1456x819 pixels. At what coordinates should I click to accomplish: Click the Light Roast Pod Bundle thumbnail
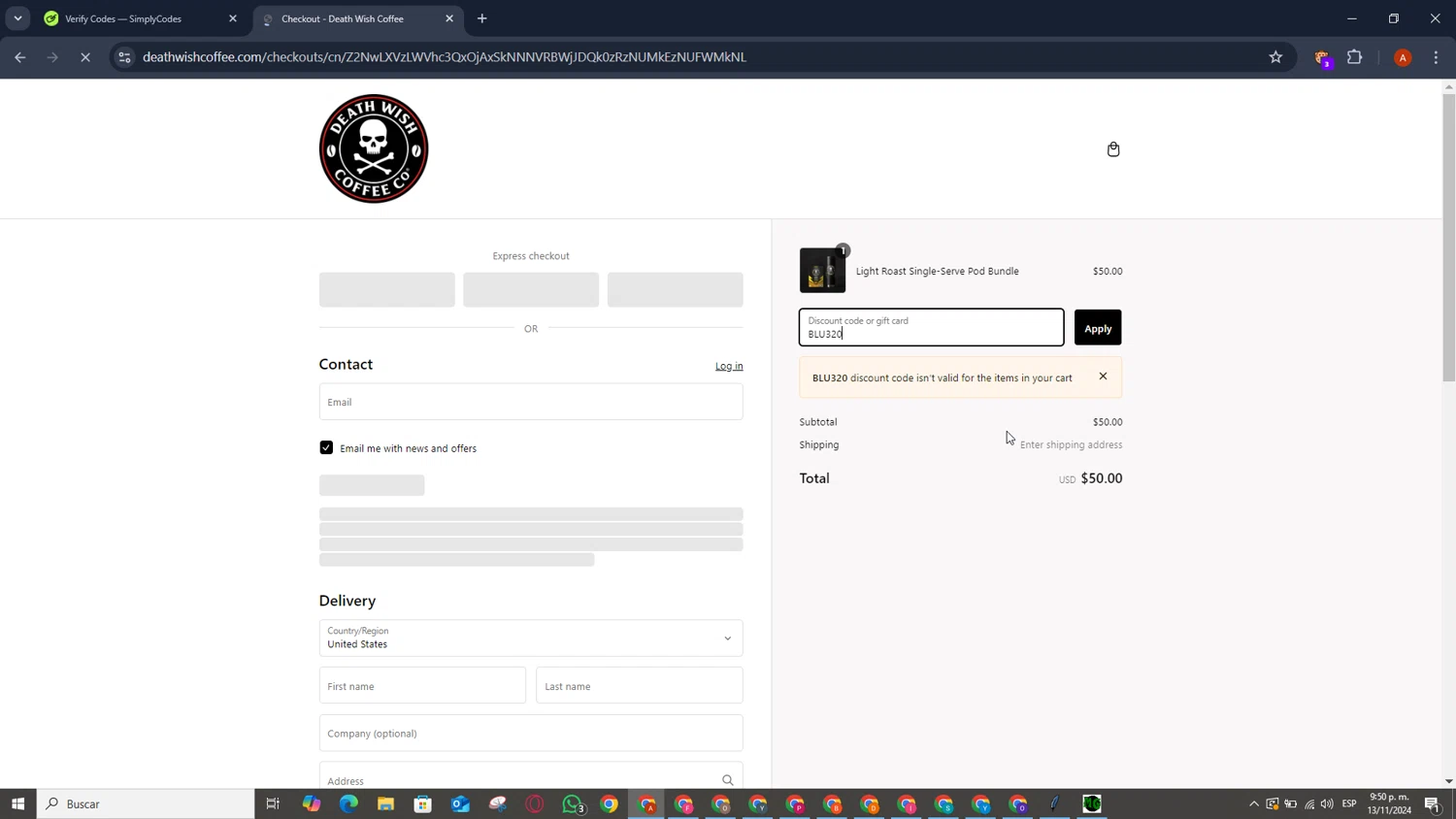click(822, 271)
